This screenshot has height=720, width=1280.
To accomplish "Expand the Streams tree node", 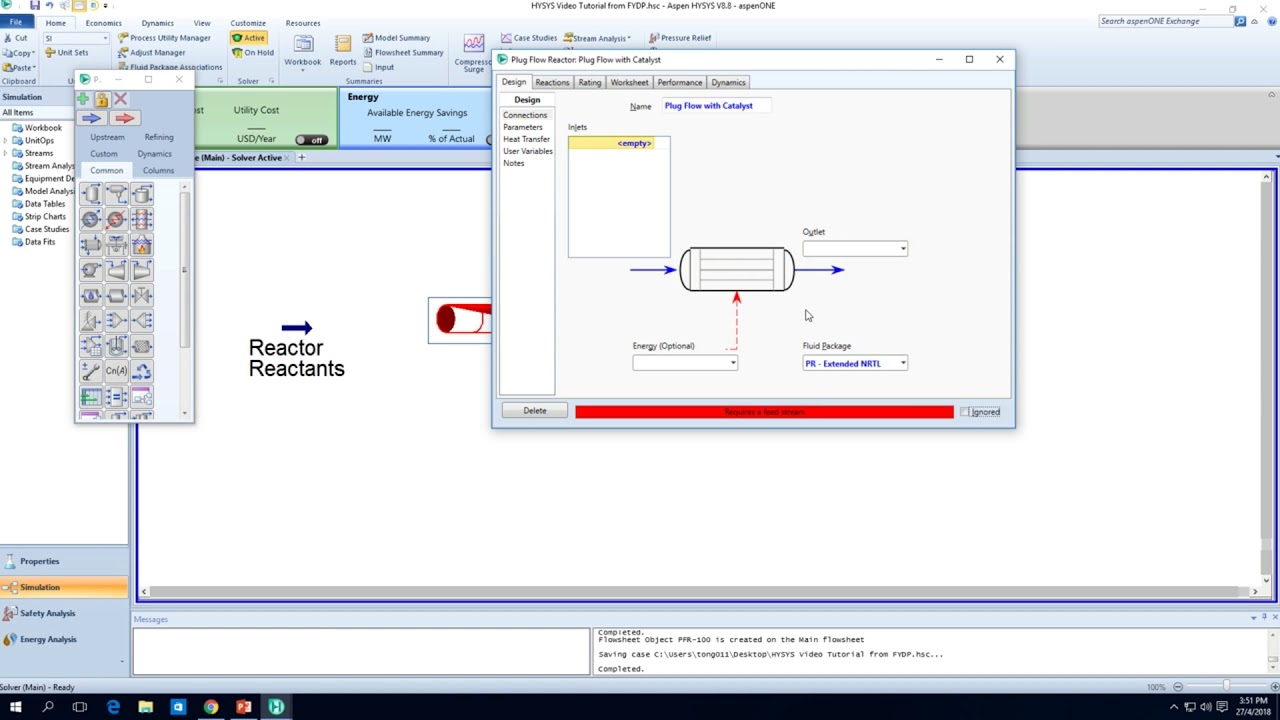I will (5, 153).
